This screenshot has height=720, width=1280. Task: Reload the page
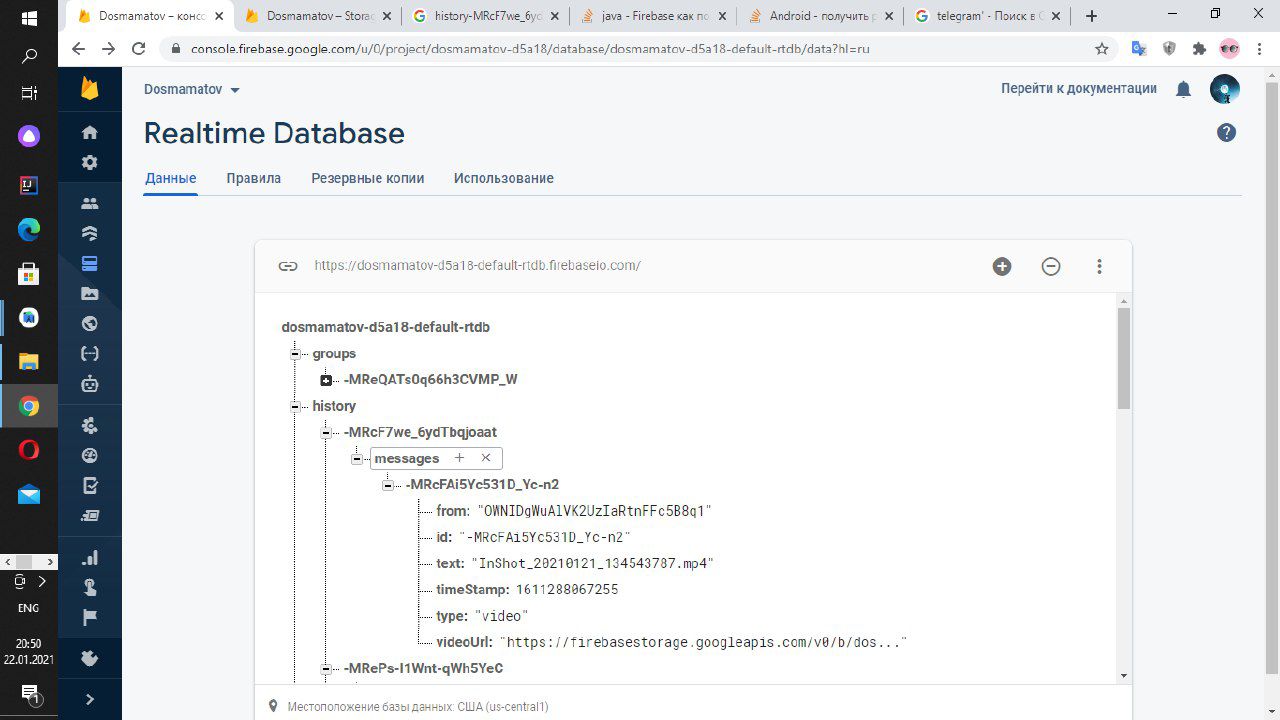138,48
